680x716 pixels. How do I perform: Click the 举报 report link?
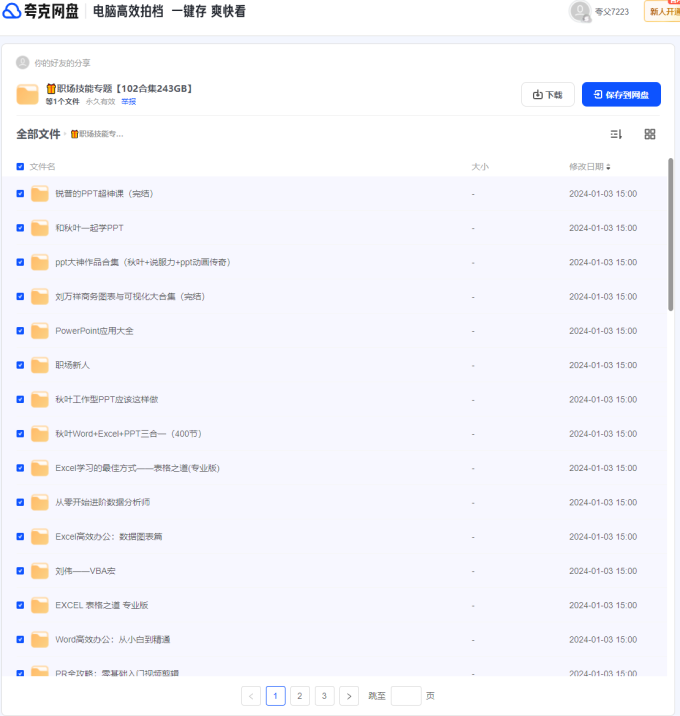pos(129,101)
